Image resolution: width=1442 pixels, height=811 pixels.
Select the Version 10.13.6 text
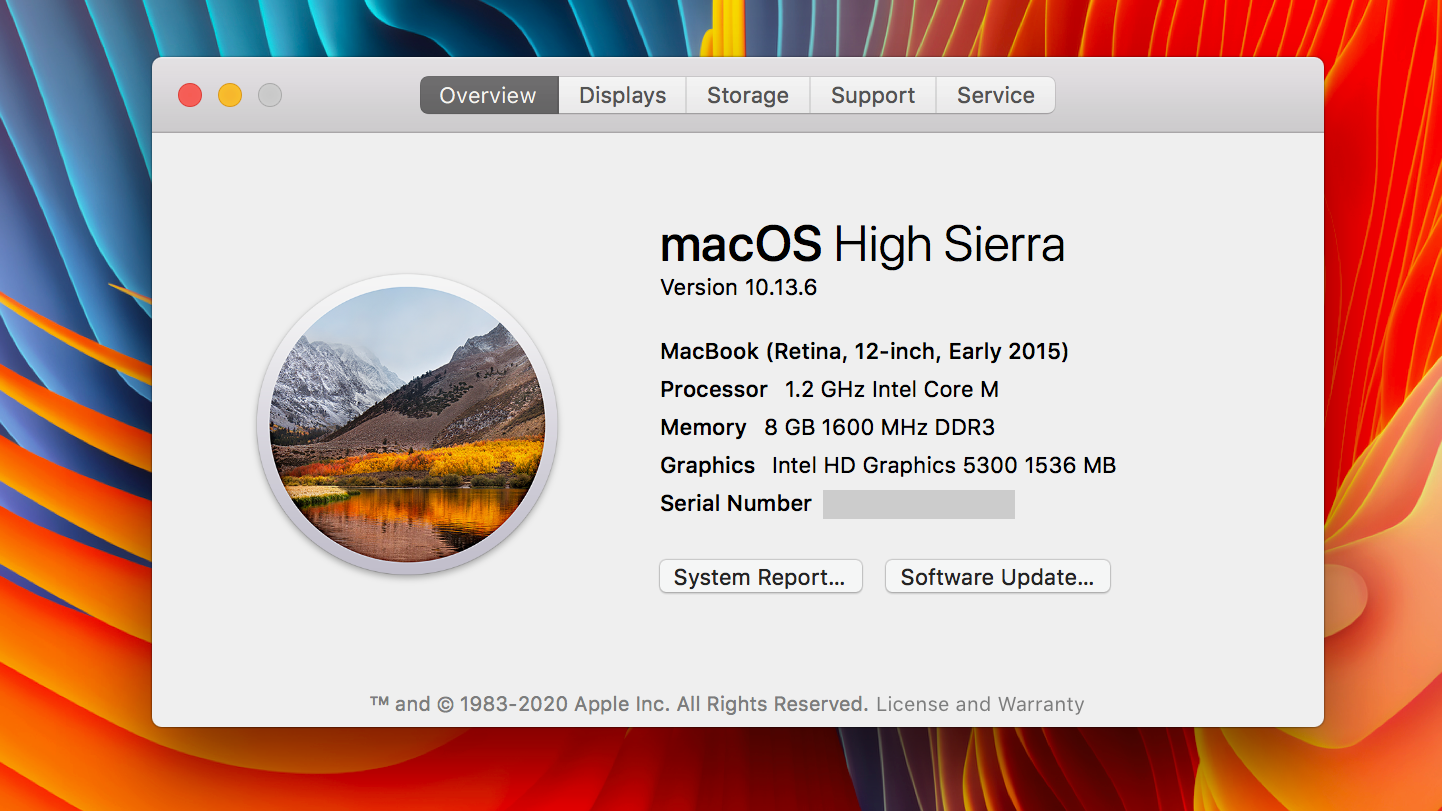(x=737, y=288)
